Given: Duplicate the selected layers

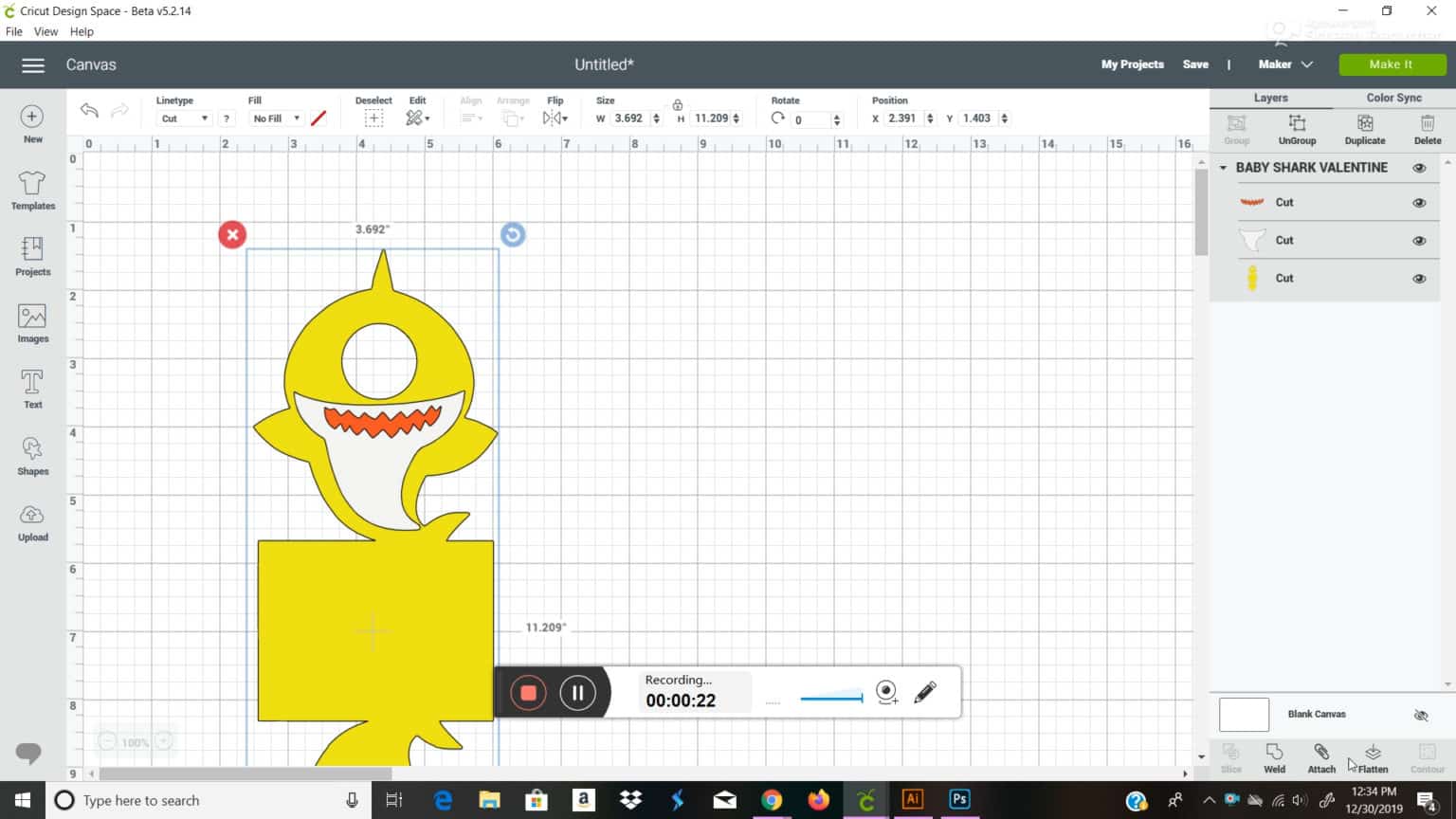Looking at the screenshot, I should [x=1365, y=130].
